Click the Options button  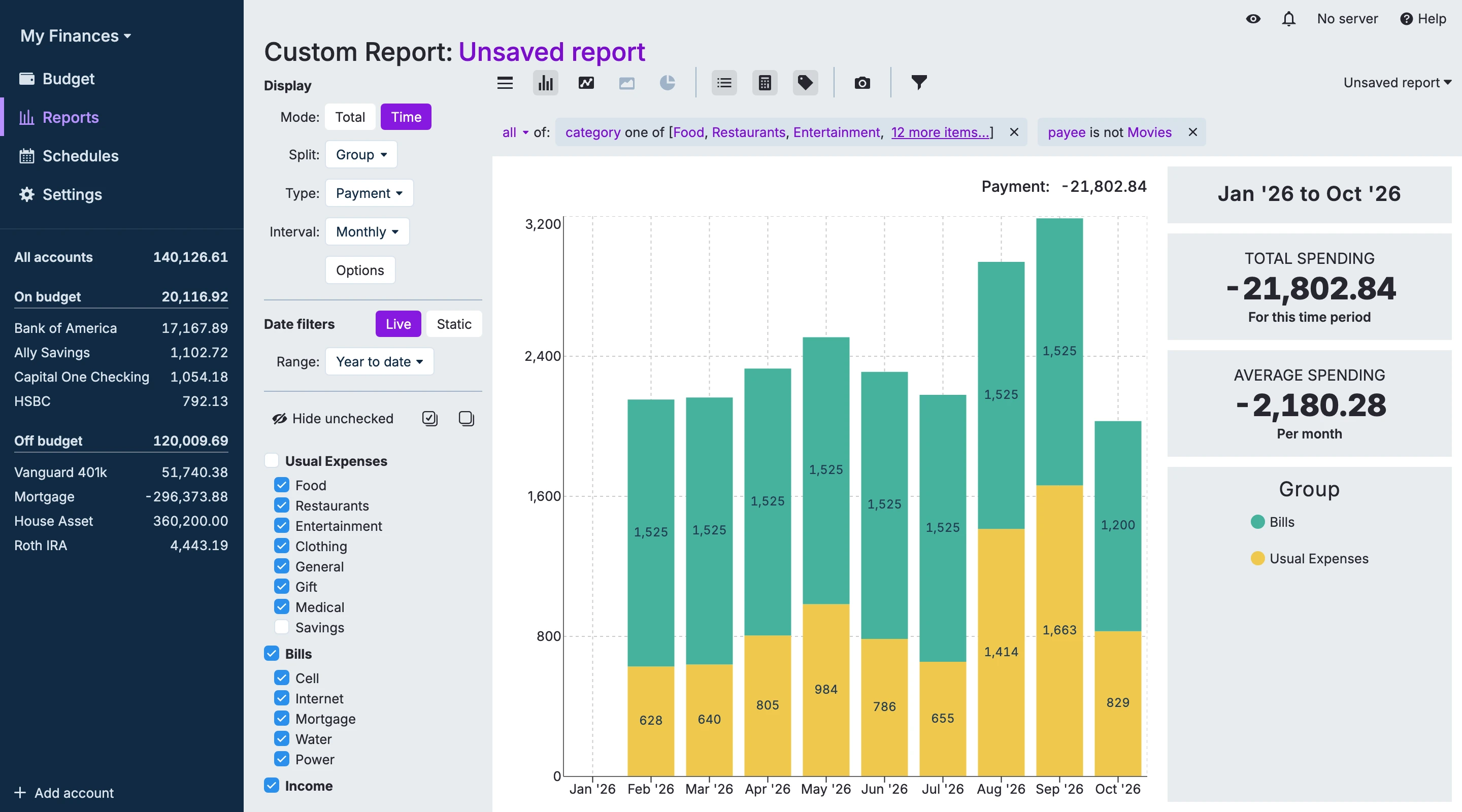[x=360, y=270]
